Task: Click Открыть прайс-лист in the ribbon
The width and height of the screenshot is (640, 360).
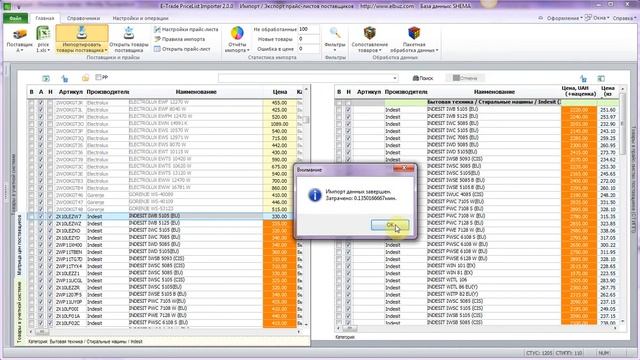Action: tap(182, 49)
